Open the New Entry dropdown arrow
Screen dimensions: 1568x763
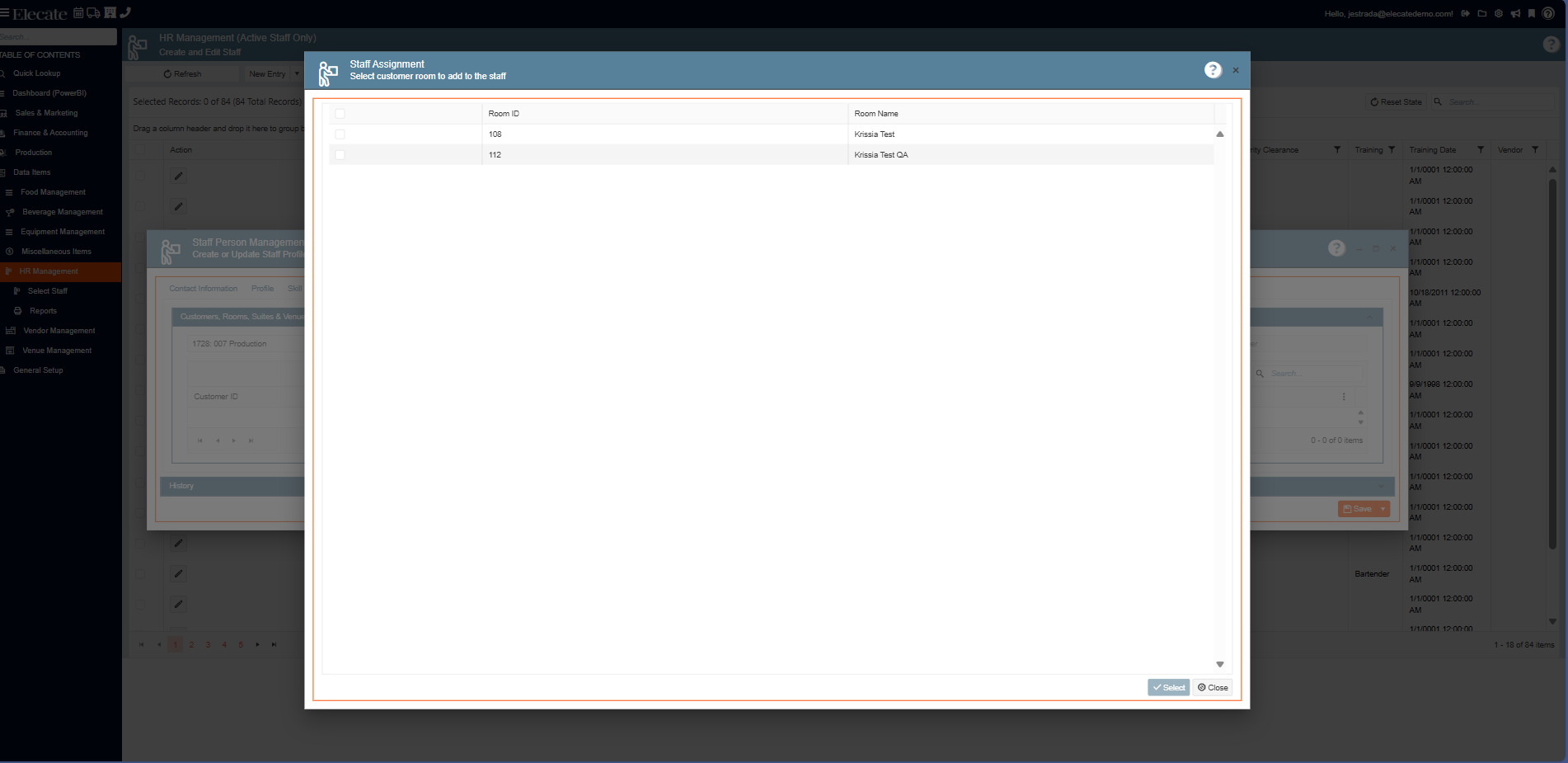[x=297, y=74]
